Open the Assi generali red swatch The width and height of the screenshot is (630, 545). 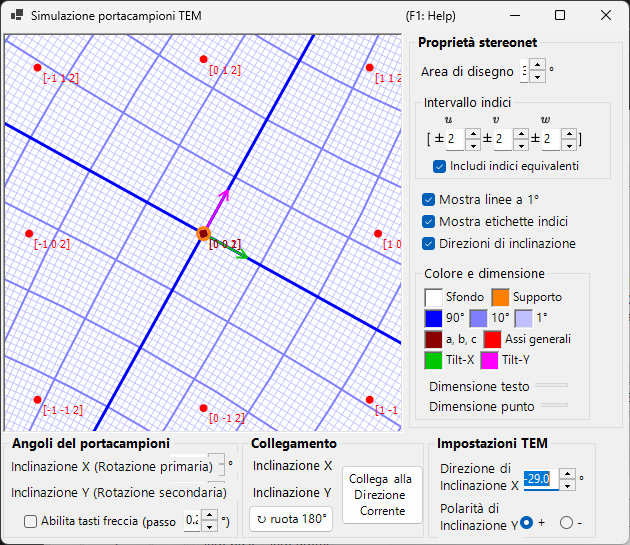[492, 339]
